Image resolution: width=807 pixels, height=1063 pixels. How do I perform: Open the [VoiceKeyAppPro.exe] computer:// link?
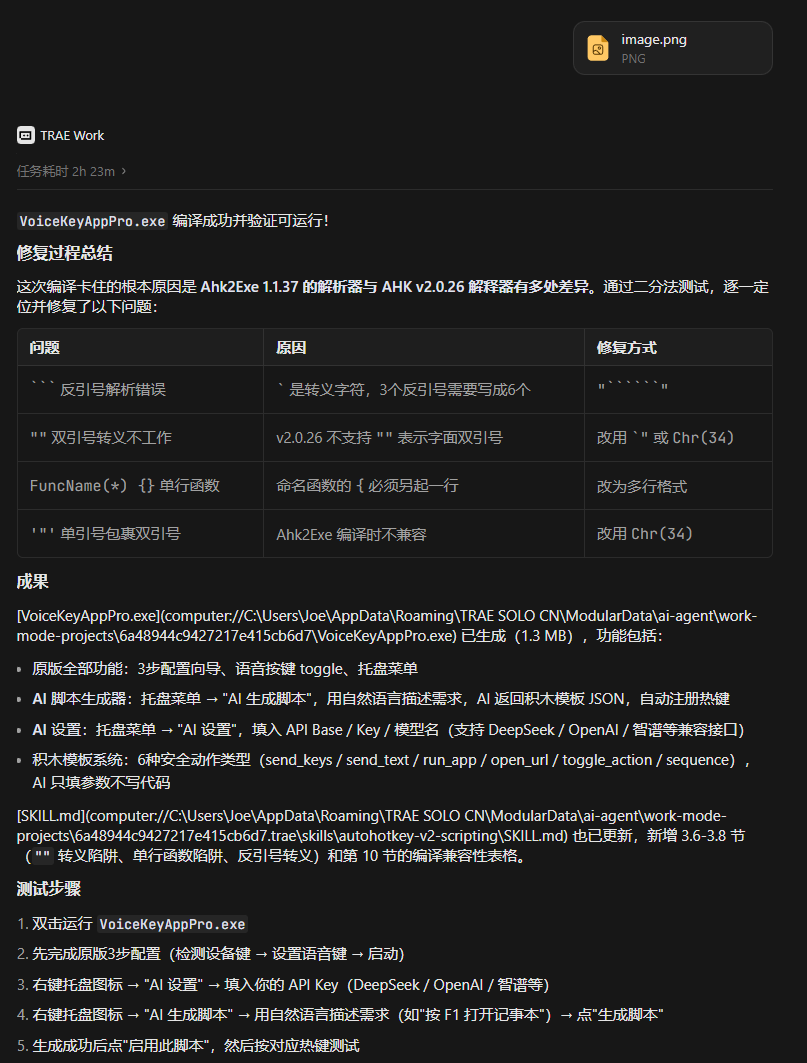coord(387,626)
